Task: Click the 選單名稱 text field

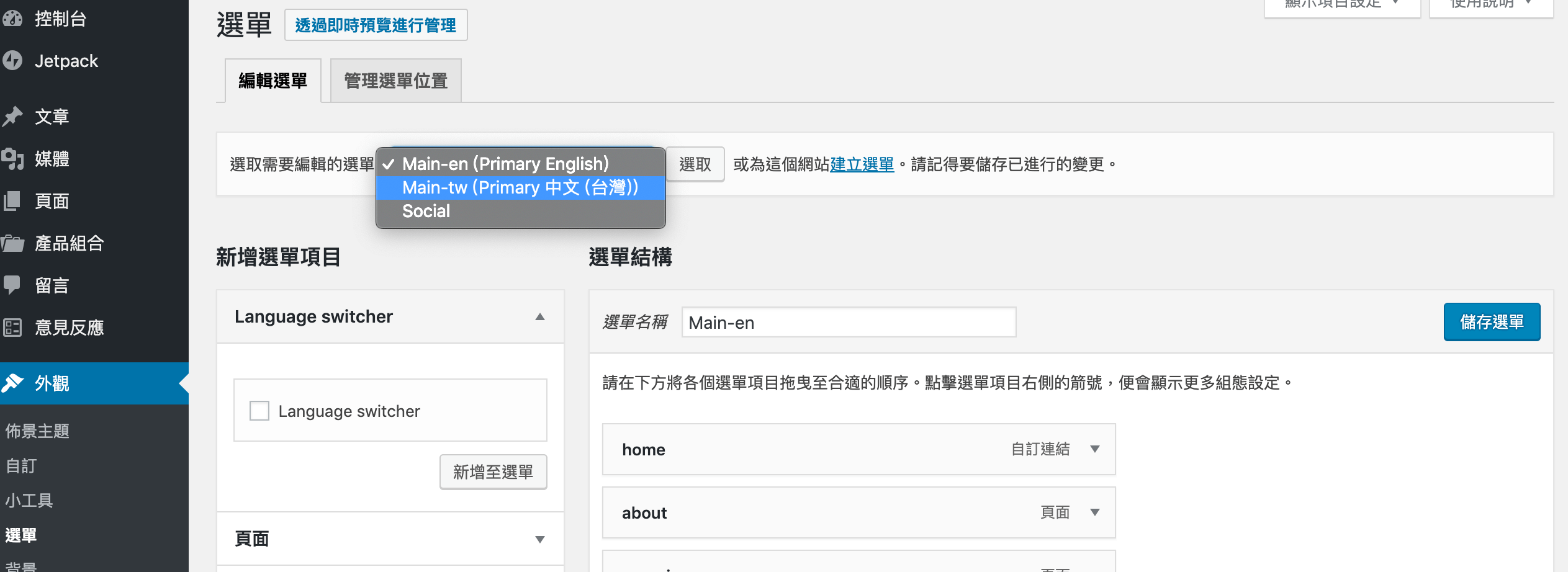Action: (848, 323)
